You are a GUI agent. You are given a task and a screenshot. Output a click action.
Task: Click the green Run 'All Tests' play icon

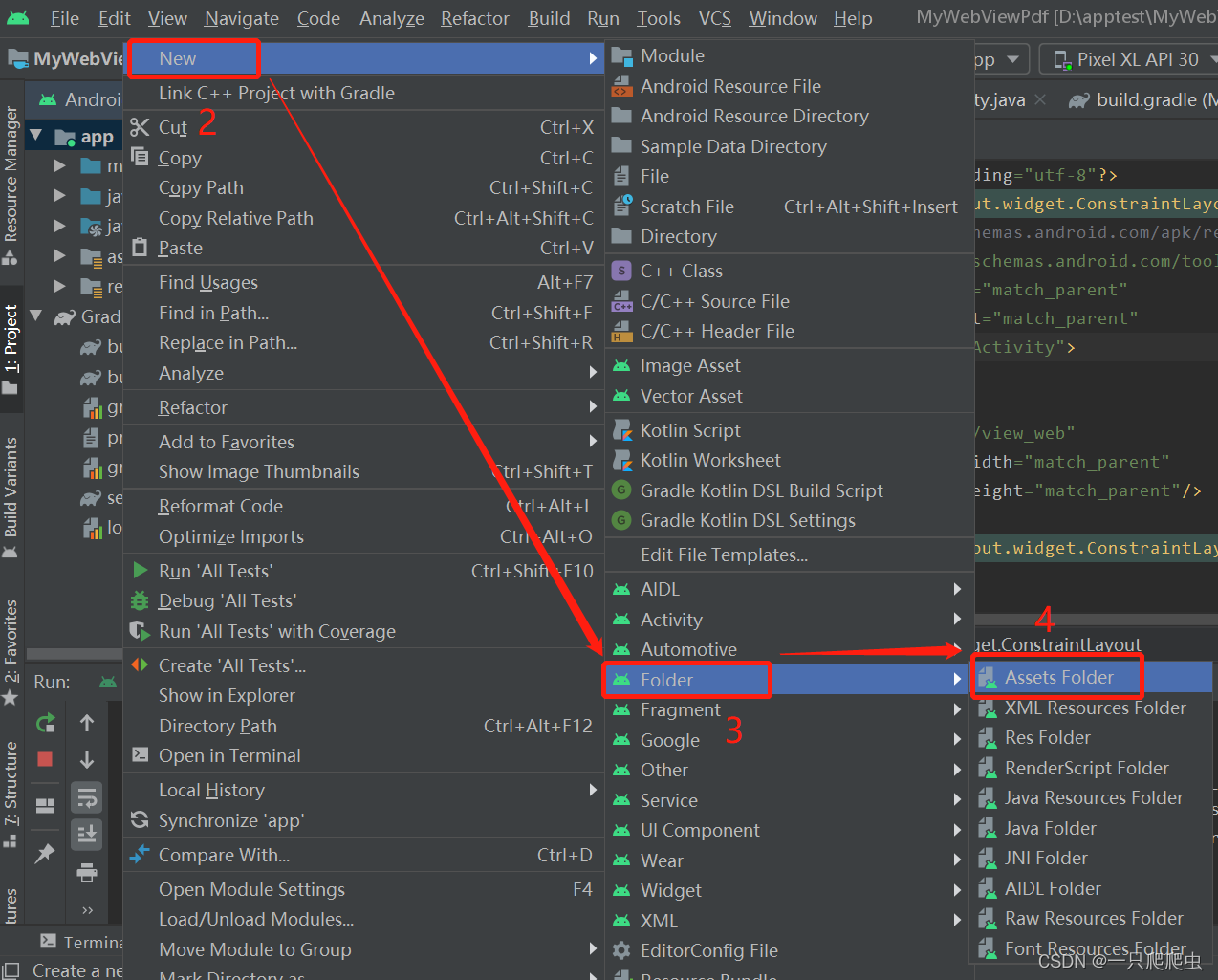click(140, 571)
